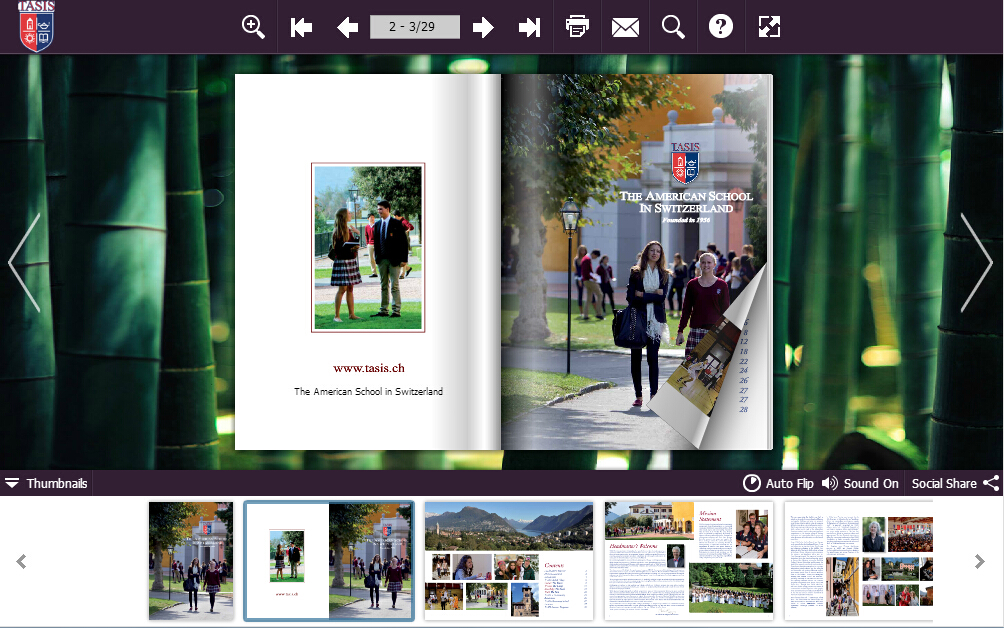Select the highlighted pages 2-3 thumbnail
The height and width of the screenshot is (628, 1004).
(329, 561)
